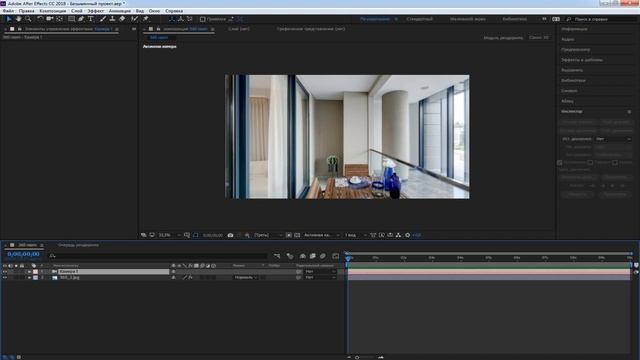Click the Draft 3D icon in timeline
Image resolution: width=640 pixels, height=360 pixels.
tap(290, 256)
